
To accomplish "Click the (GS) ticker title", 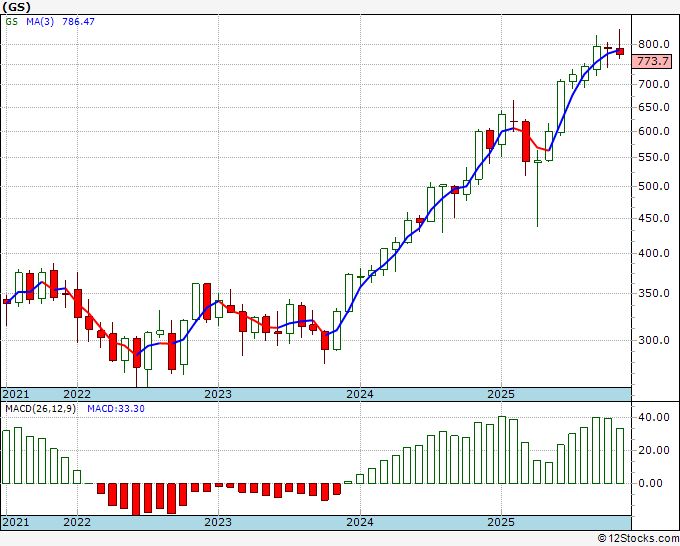I will coord(16,7).
